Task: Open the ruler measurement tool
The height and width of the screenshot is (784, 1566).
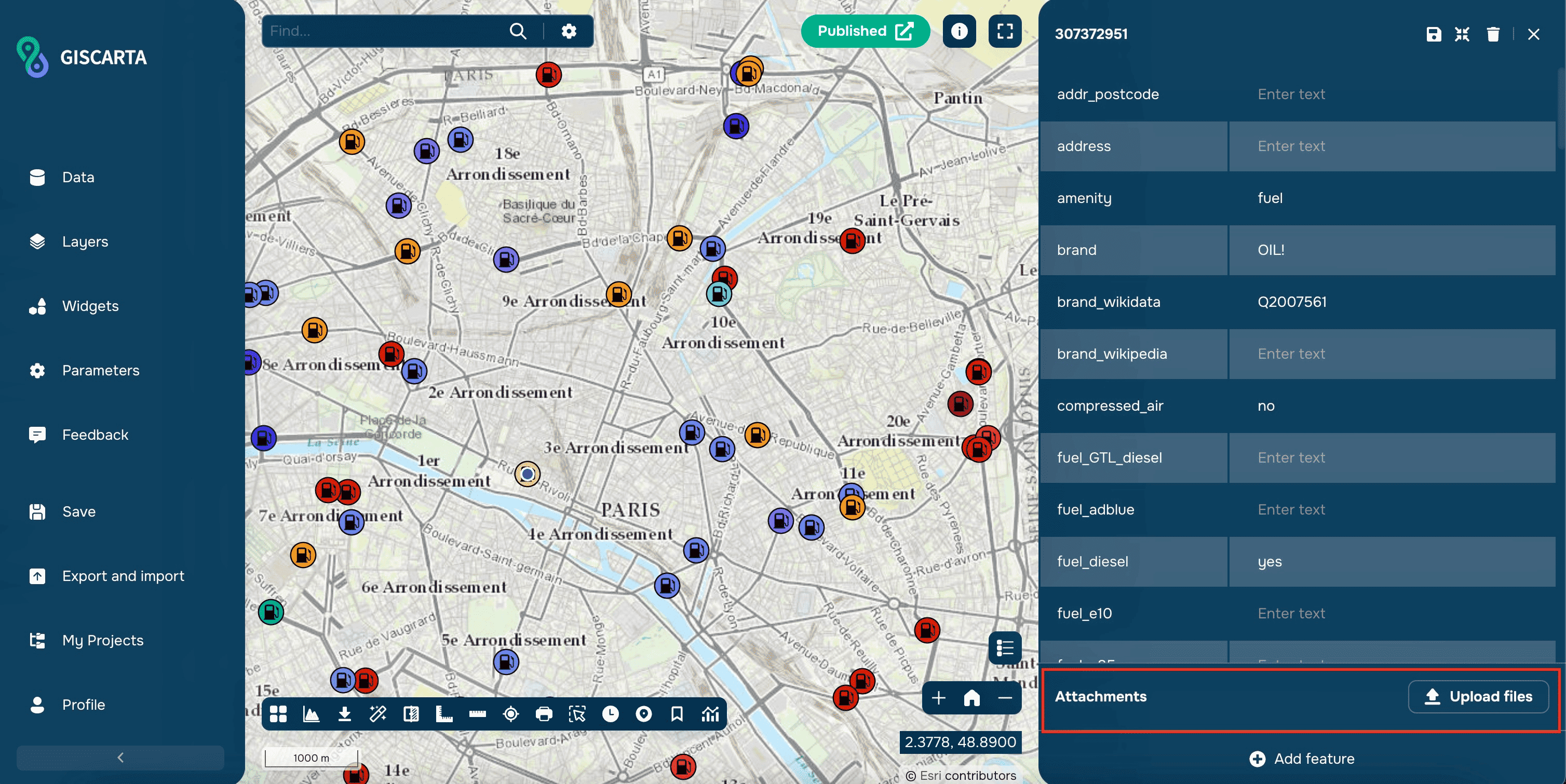Action: 477,713
